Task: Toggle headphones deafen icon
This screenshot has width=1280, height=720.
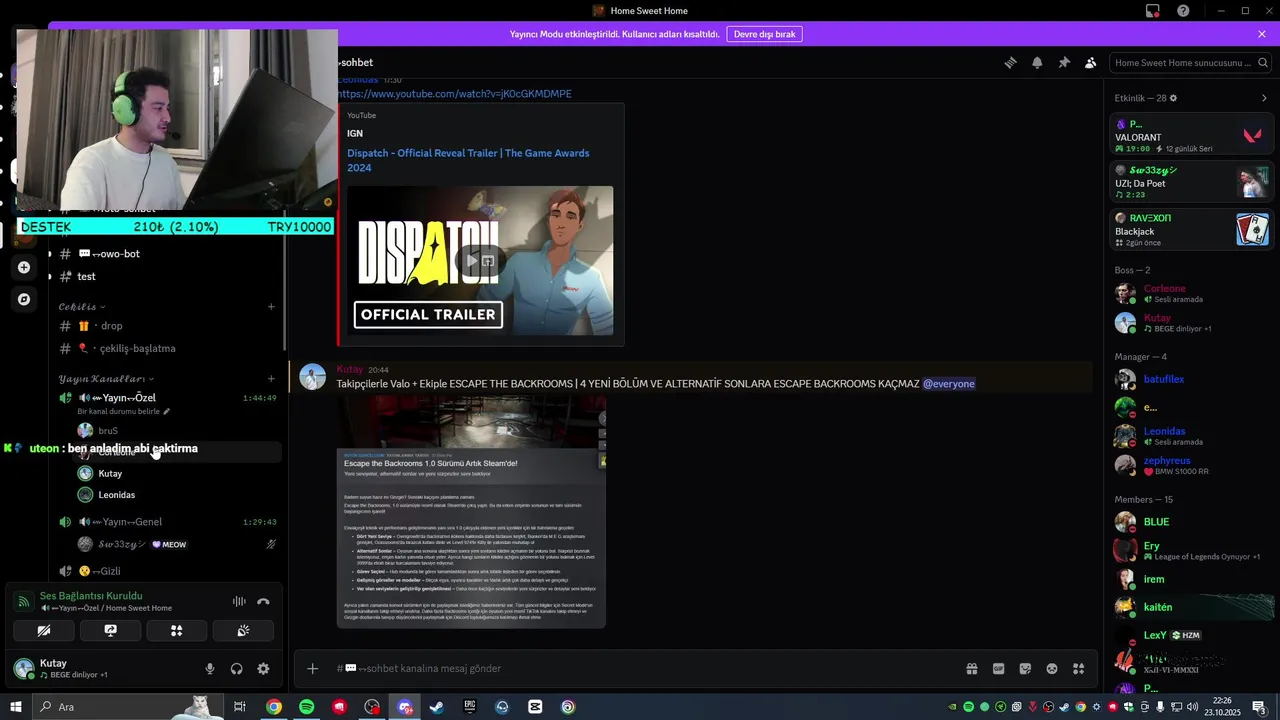Action: click(237, 669)
